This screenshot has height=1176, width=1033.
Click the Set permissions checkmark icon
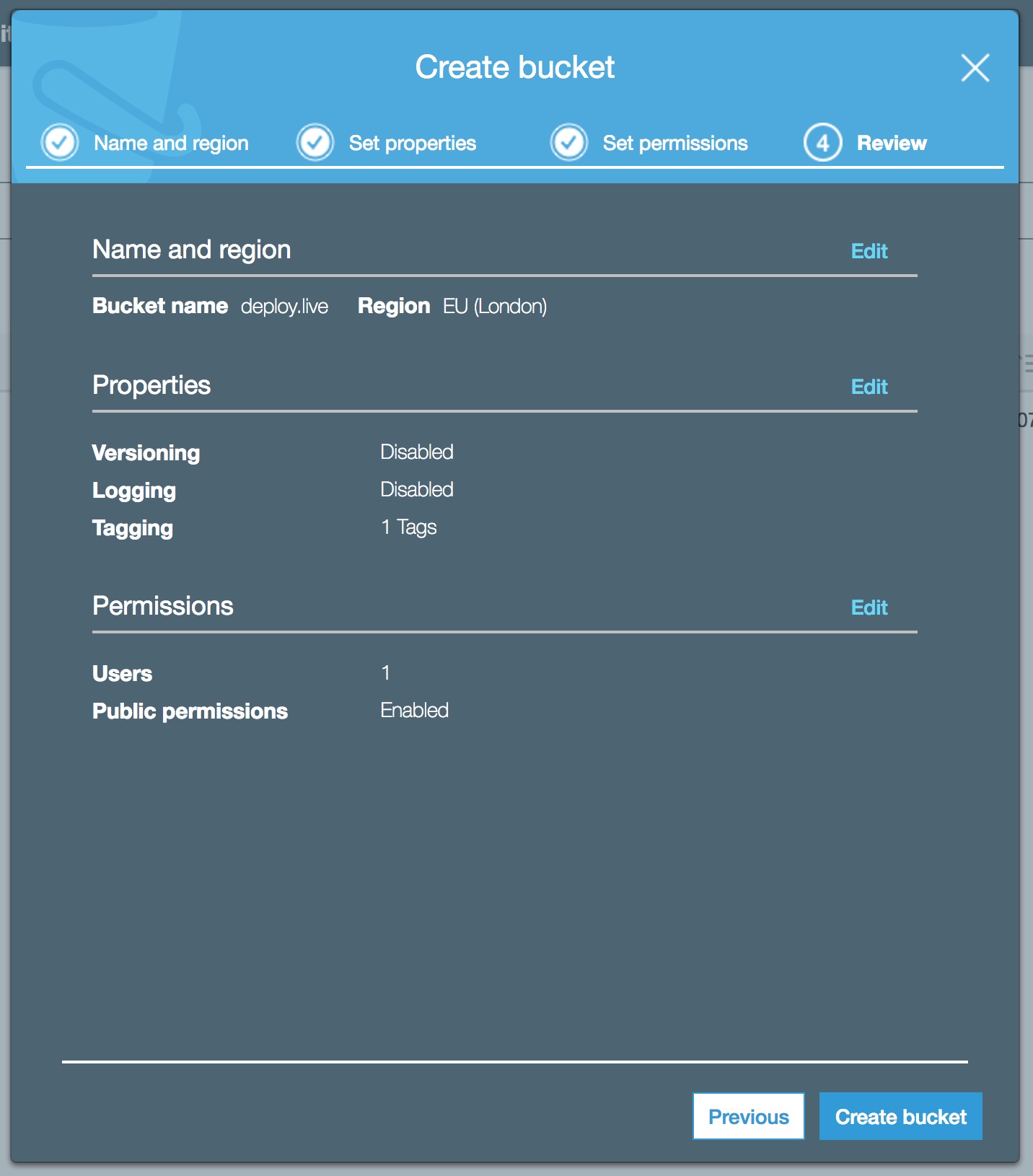click(569, 142)
